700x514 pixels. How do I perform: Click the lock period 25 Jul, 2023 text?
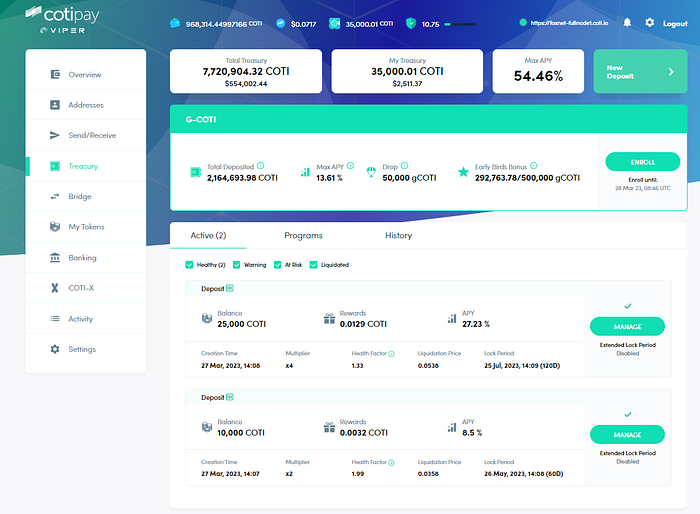point(522,366)
